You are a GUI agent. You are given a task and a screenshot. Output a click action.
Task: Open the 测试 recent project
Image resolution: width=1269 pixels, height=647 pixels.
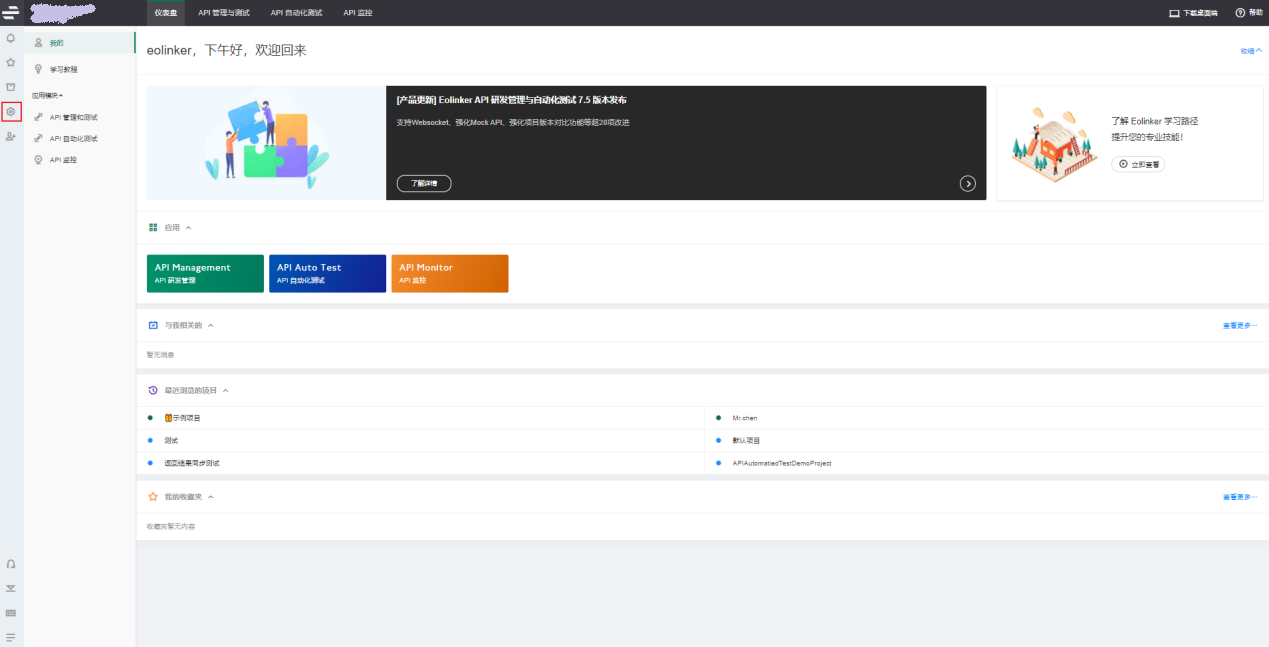click(x=171, y=440)
